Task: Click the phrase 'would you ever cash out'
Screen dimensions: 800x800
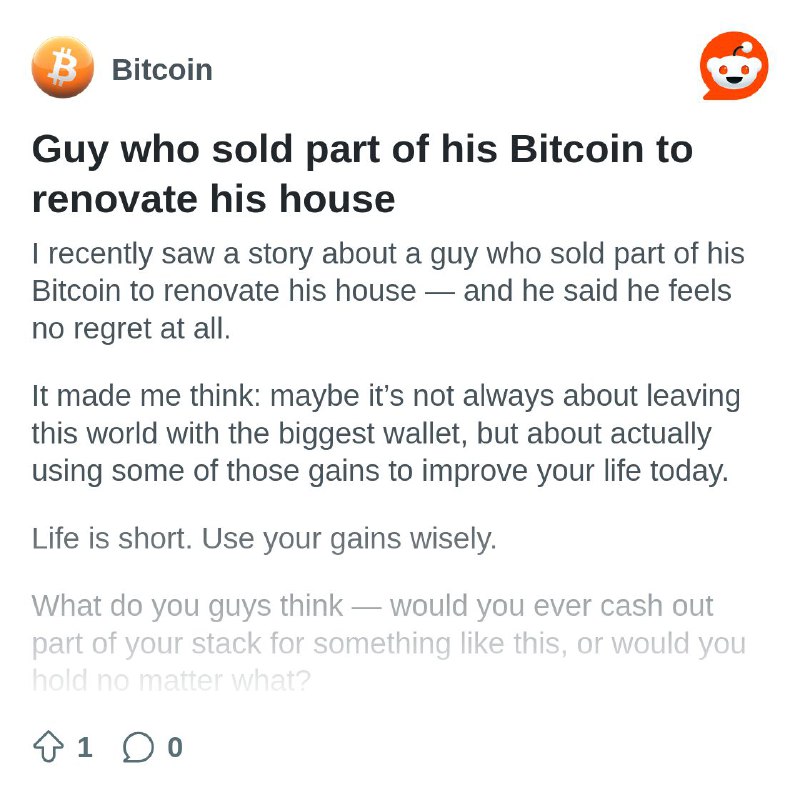Action: click(x=552, y=606)
